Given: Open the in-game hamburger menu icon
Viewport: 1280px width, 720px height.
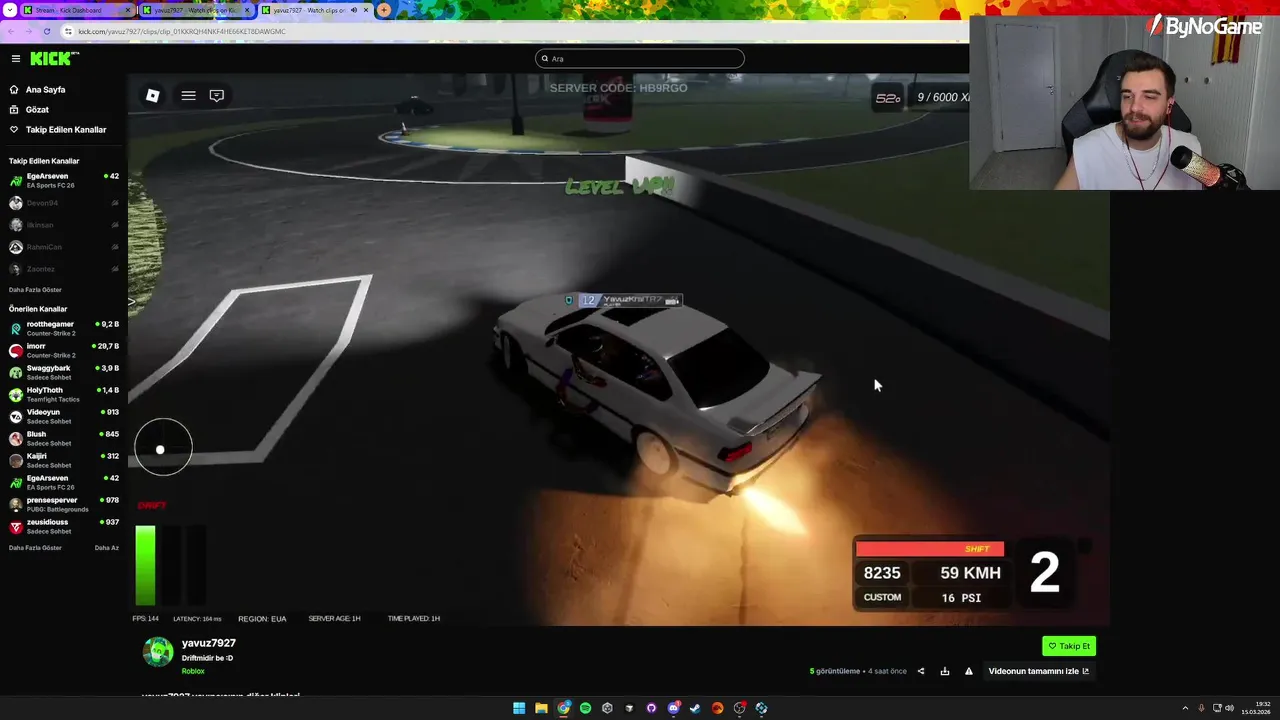Looking at the screenshot, I should (x=188, y=95).
